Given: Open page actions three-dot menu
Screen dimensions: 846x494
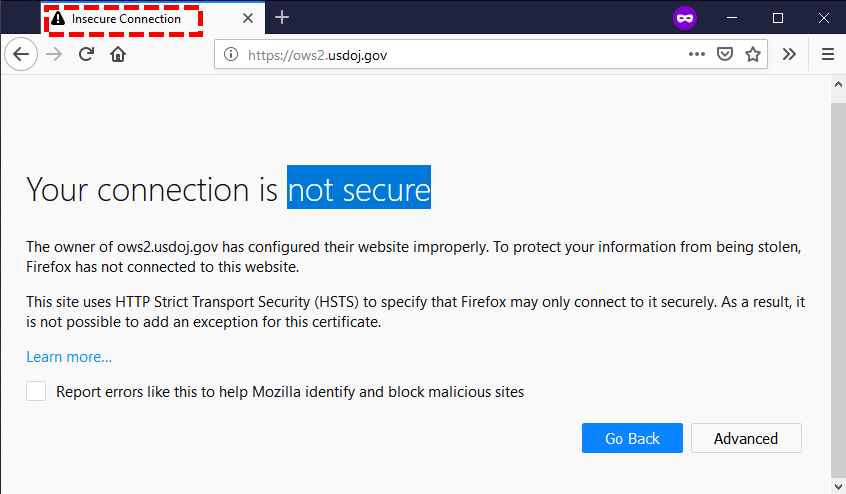Looking at the screenshot, I should tap(697, 55).
